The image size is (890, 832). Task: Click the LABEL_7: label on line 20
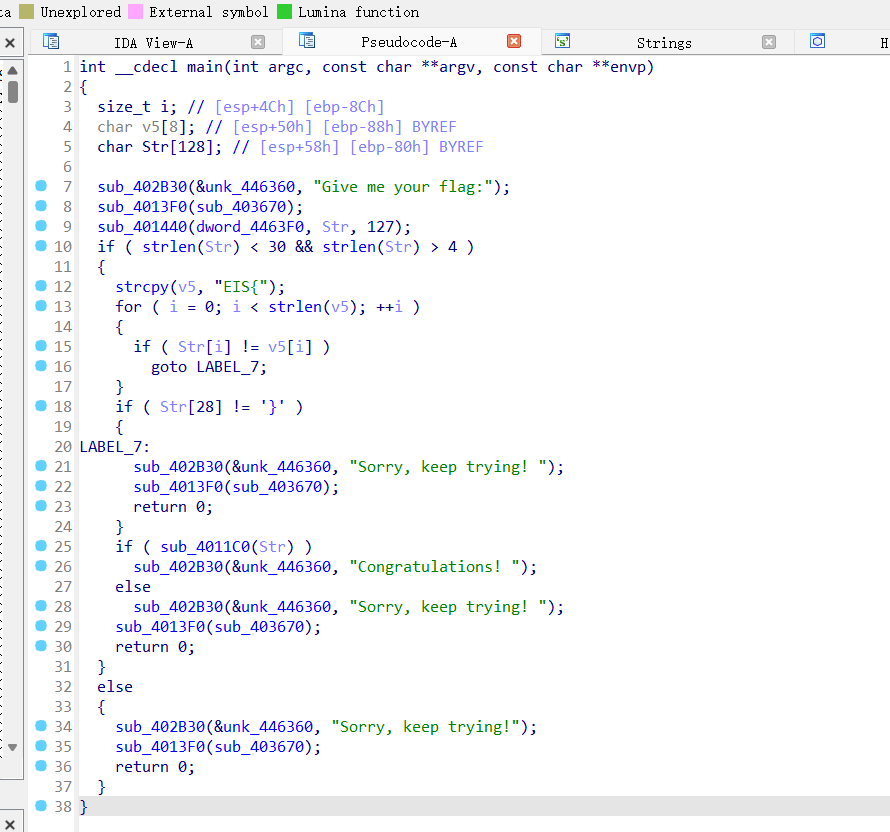click(x=115, y=447)
